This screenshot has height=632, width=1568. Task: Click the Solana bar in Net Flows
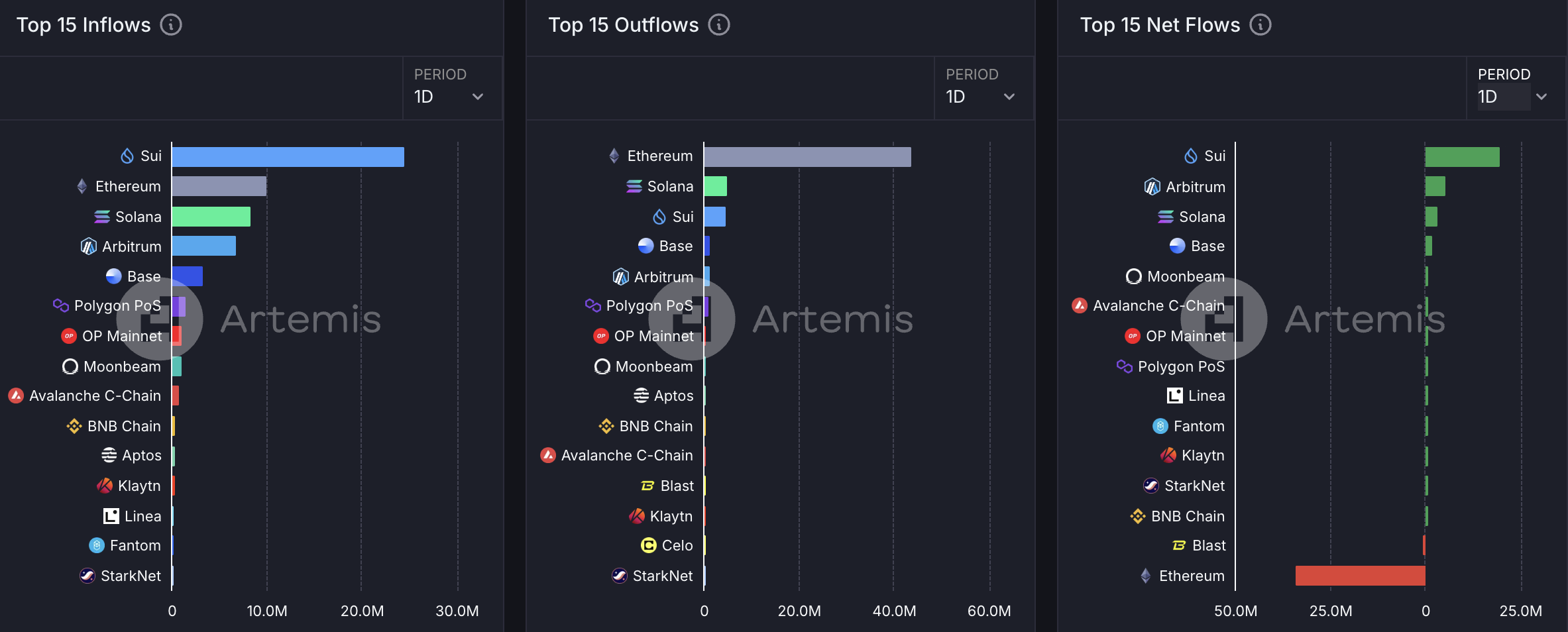[1431, 217]
